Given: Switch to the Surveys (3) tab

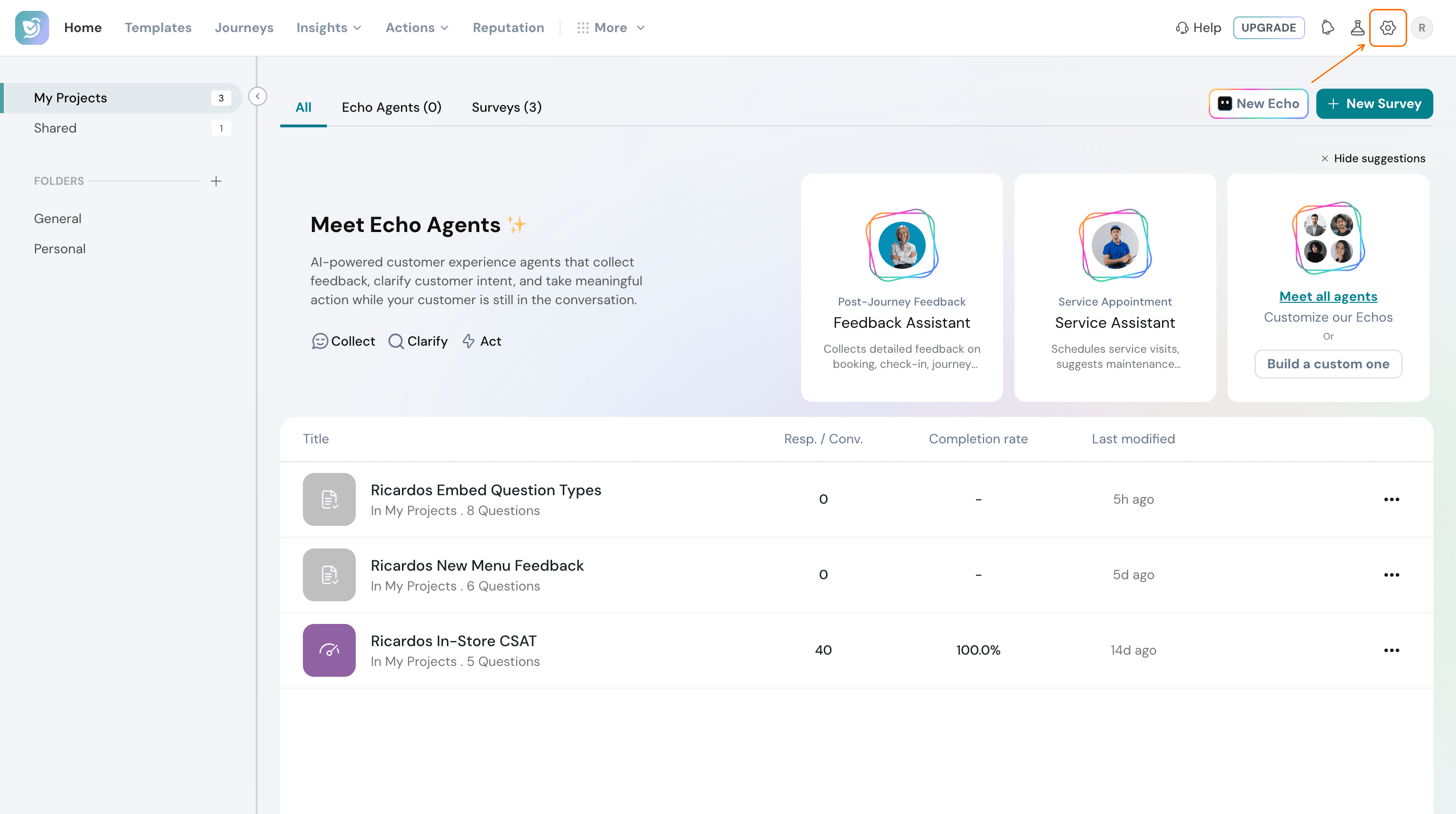Looking at the screenshot, I should coord(506,108).
